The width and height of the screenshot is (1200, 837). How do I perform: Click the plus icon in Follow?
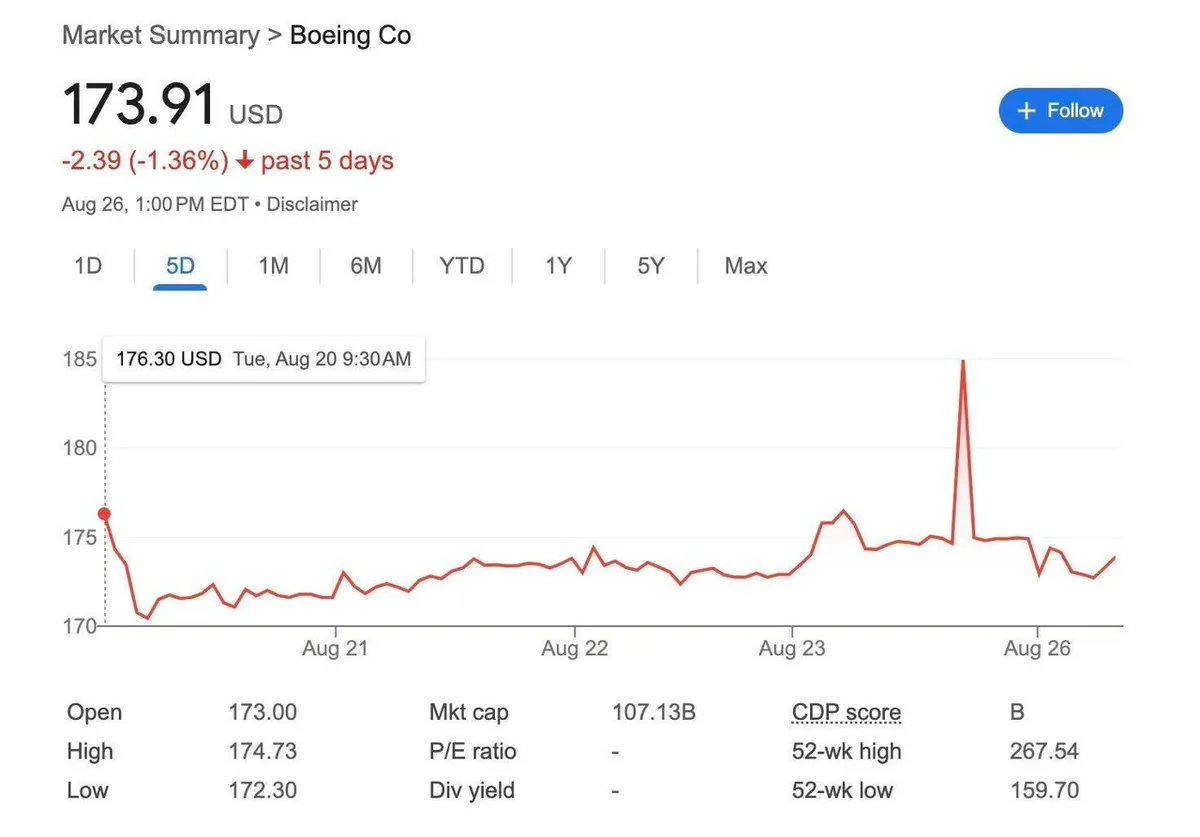coord(1026,111)
